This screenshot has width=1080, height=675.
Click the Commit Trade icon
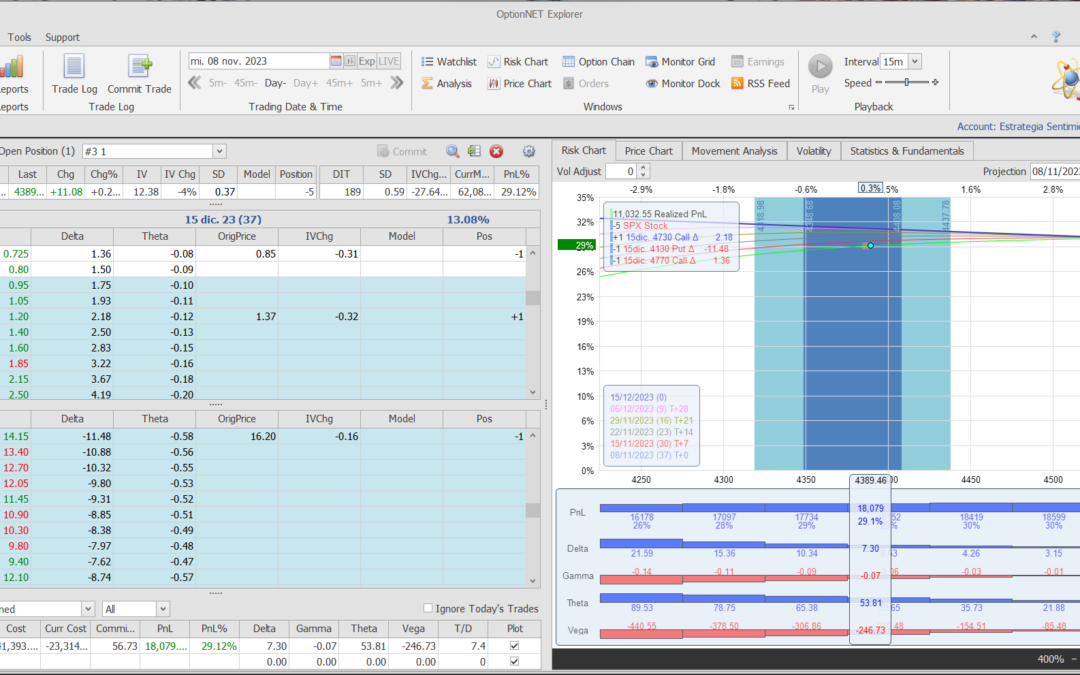click(x=139, y=75)
